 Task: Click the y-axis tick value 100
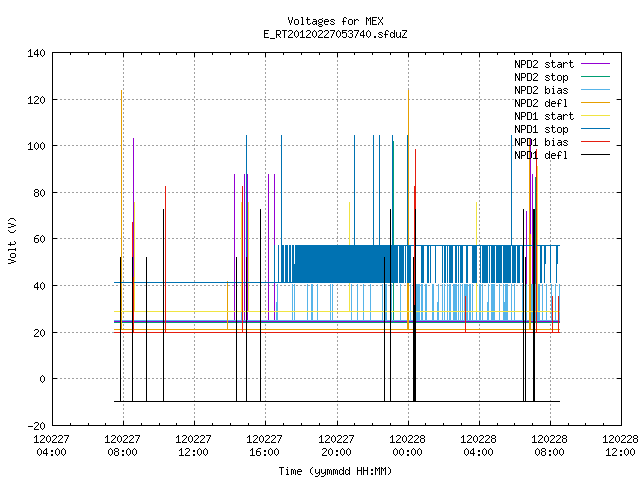click(36, 146)
